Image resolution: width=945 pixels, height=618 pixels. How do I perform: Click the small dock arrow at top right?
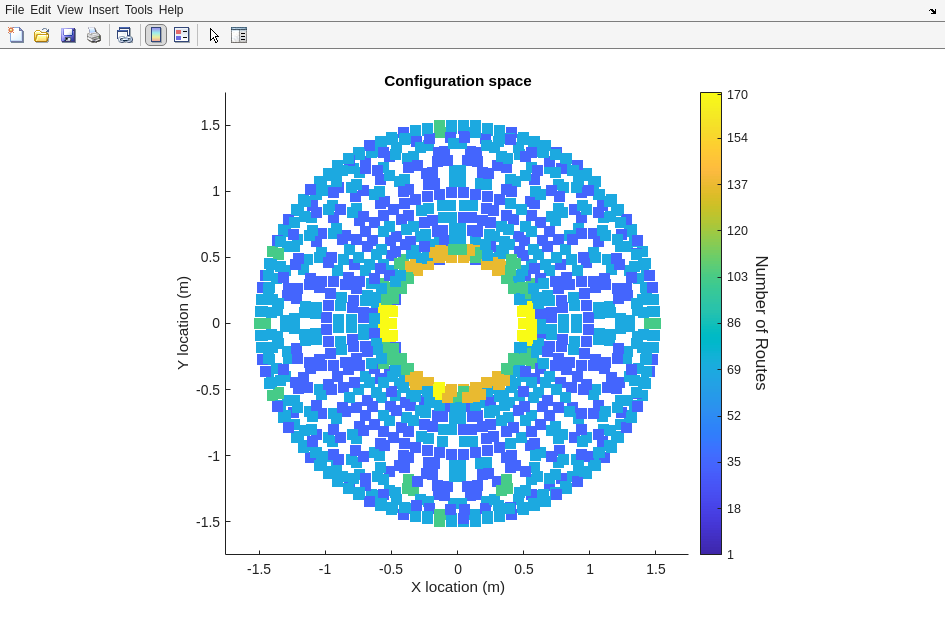point(932,11)
